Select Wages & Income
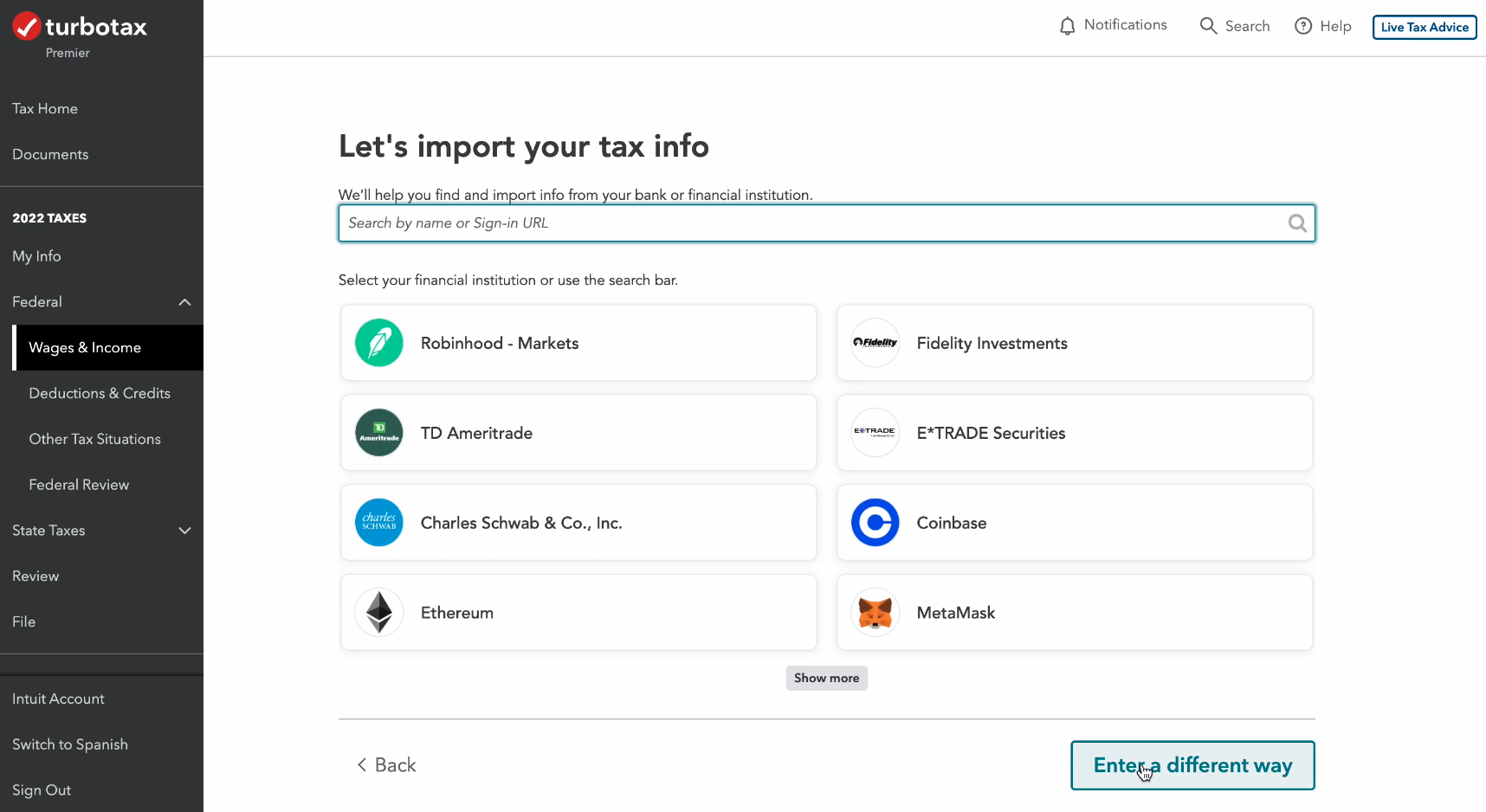1486x812 pixels. [108, 348]
